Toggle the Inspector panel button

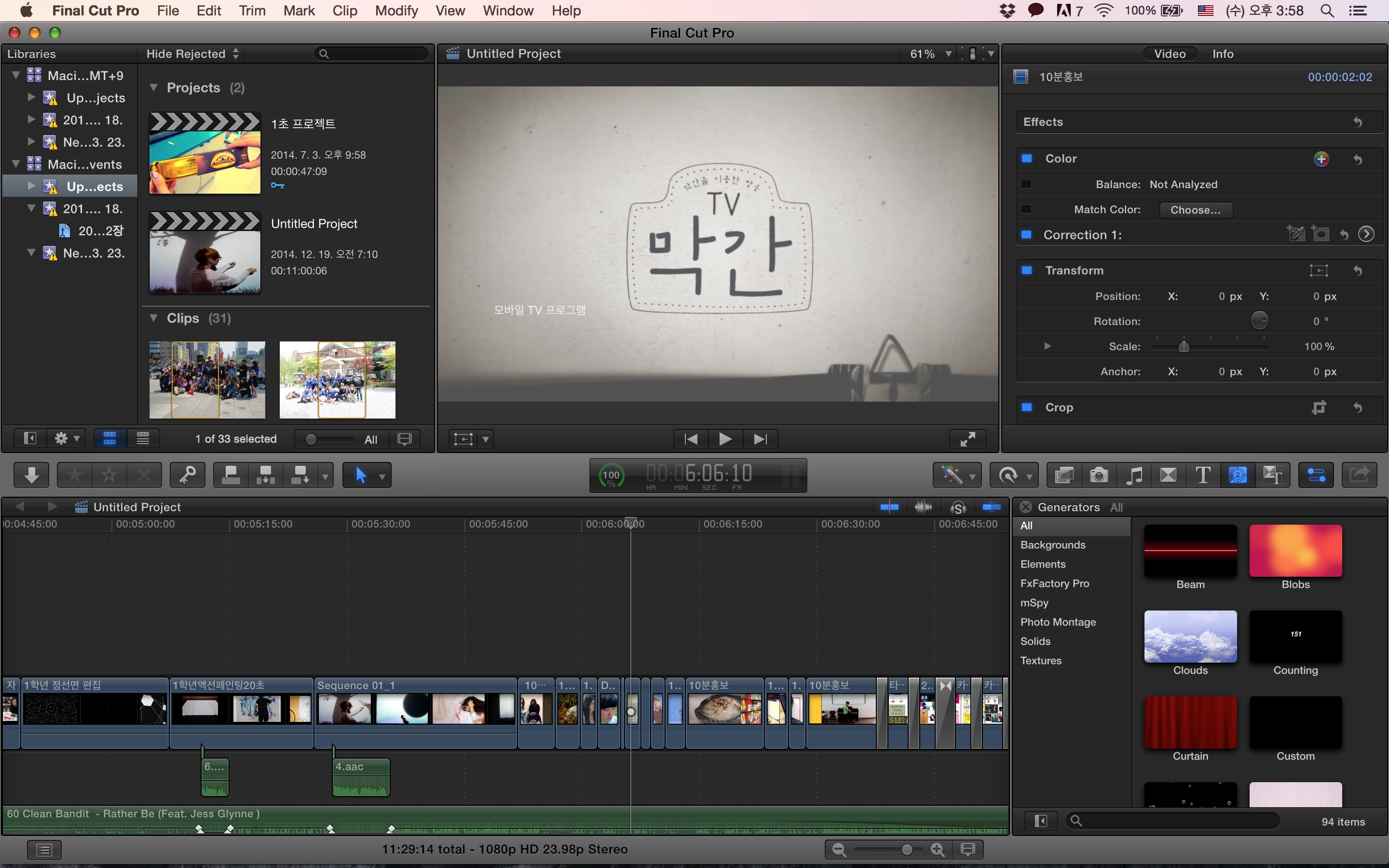[x=1316, y=475]
